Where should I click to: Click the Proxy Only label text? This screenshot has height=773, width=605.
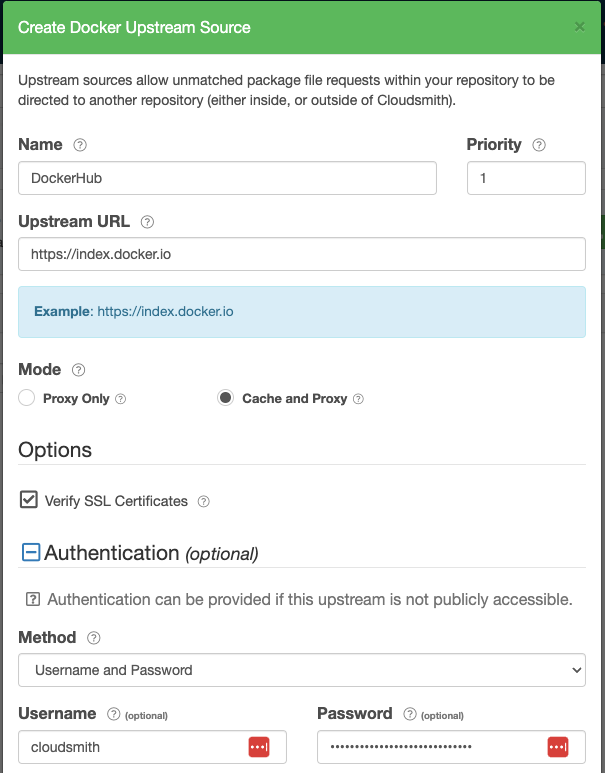(76, 399)
